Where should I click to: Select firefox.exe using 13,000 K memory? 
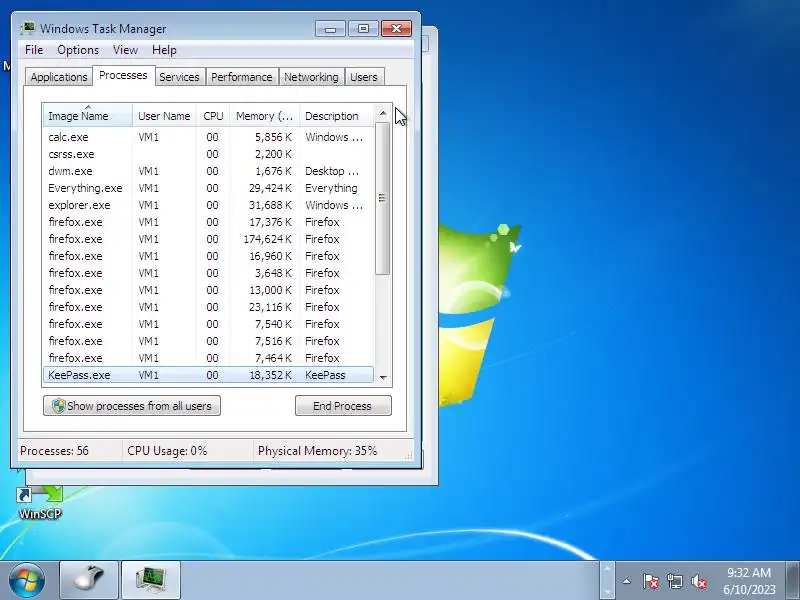pyautogui.click(x=208, y=290)
